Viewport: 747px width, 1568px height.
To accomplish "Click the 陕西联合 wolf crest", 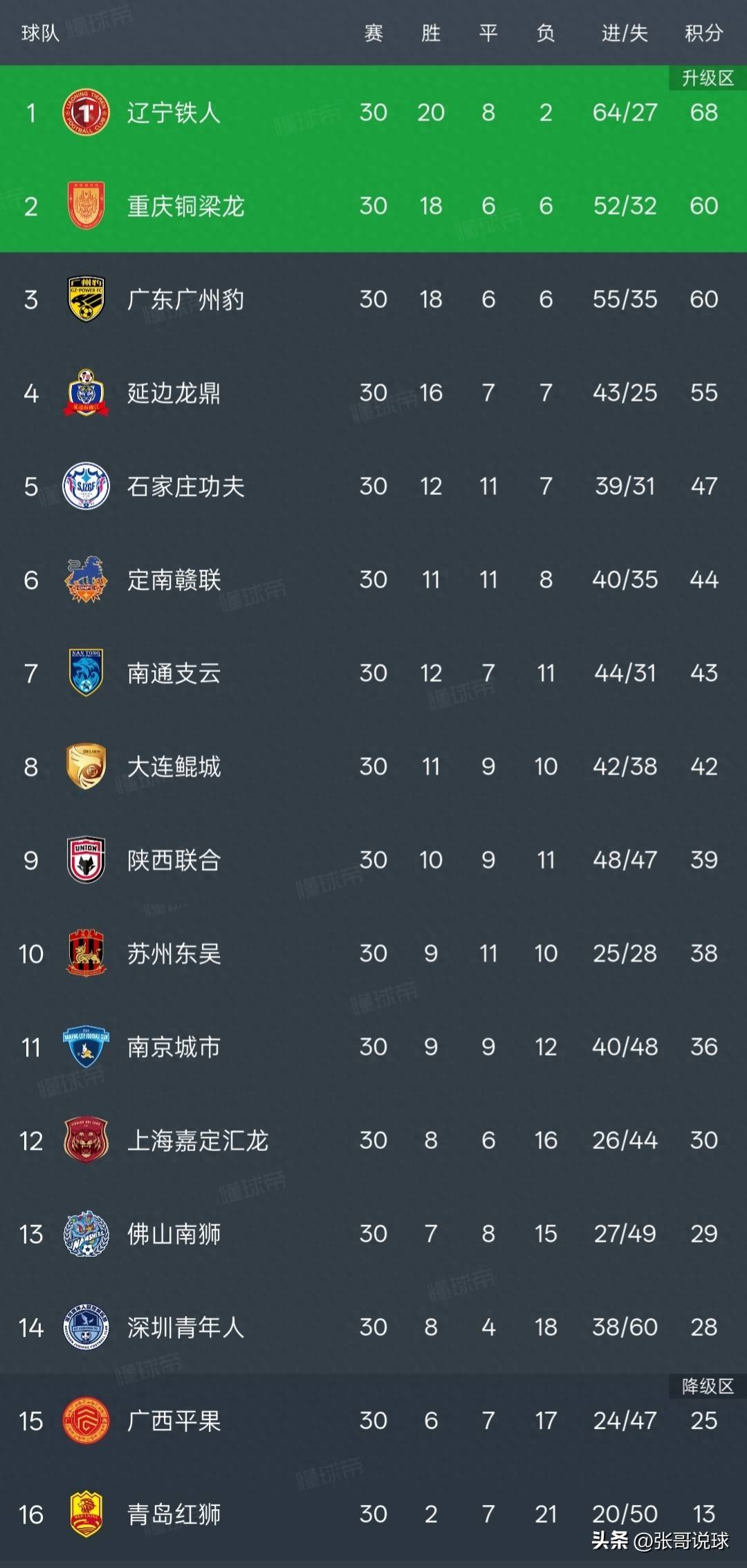I will tap(86, 860).
